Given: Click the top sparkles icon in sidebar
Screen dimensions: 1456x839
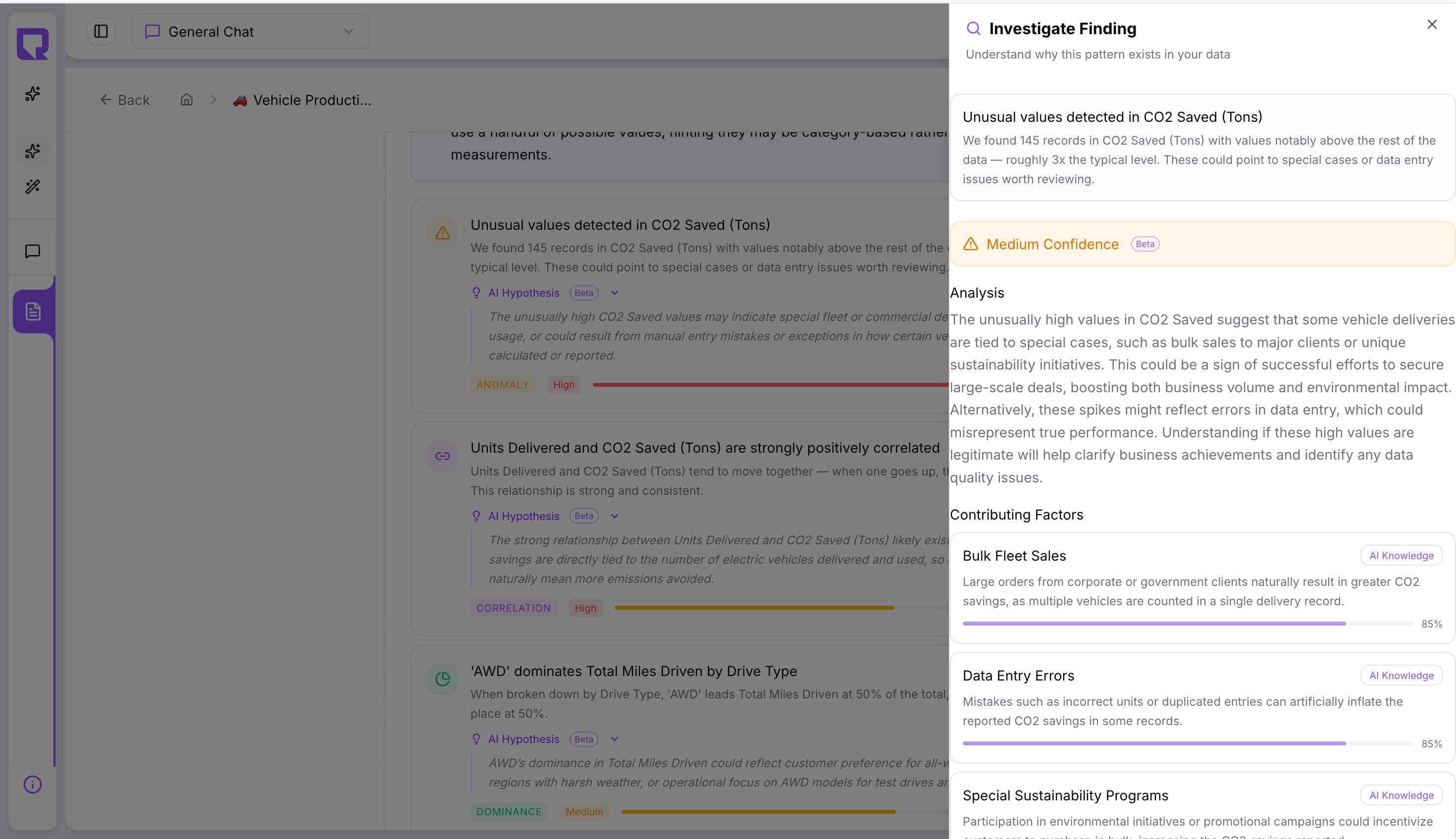Looking at the screenshot, I should click(x=32, y=93).
